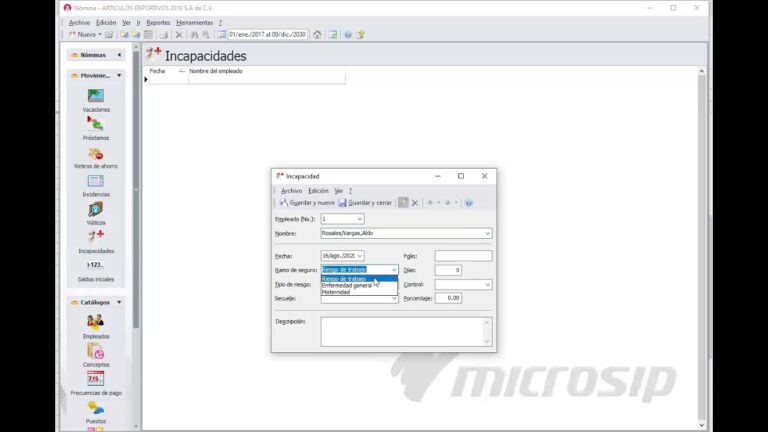
Task: Open the Reportes menu
Action: point(158,23)
